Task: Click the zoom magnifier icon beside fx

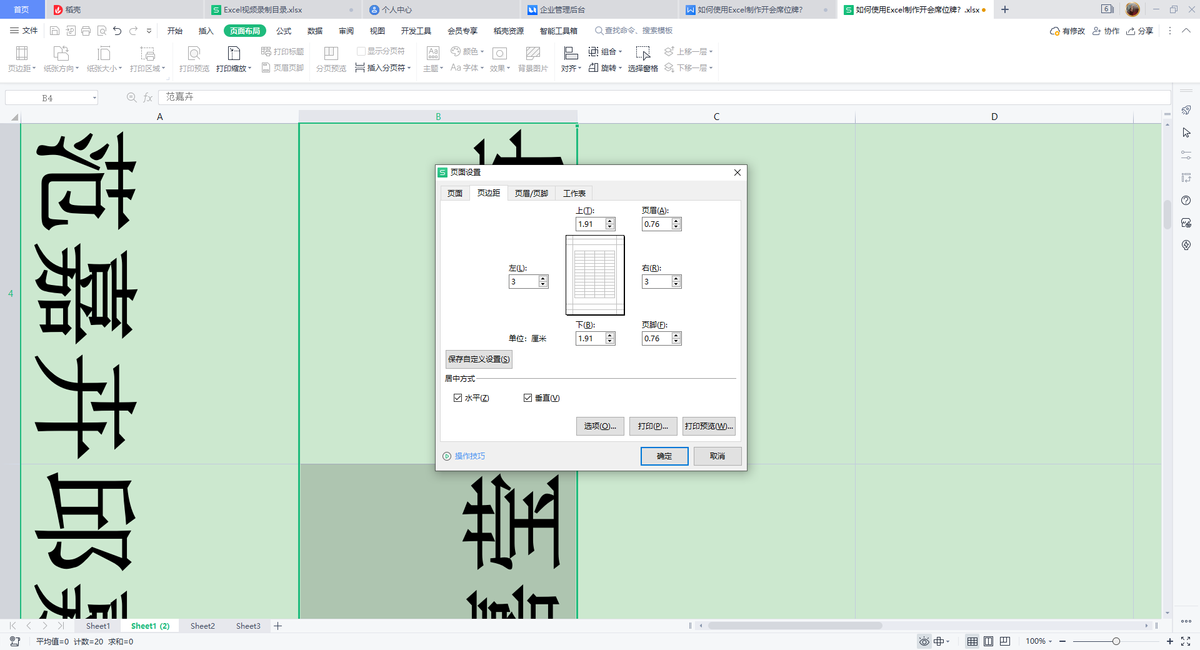Action: (x=131, y=97)
